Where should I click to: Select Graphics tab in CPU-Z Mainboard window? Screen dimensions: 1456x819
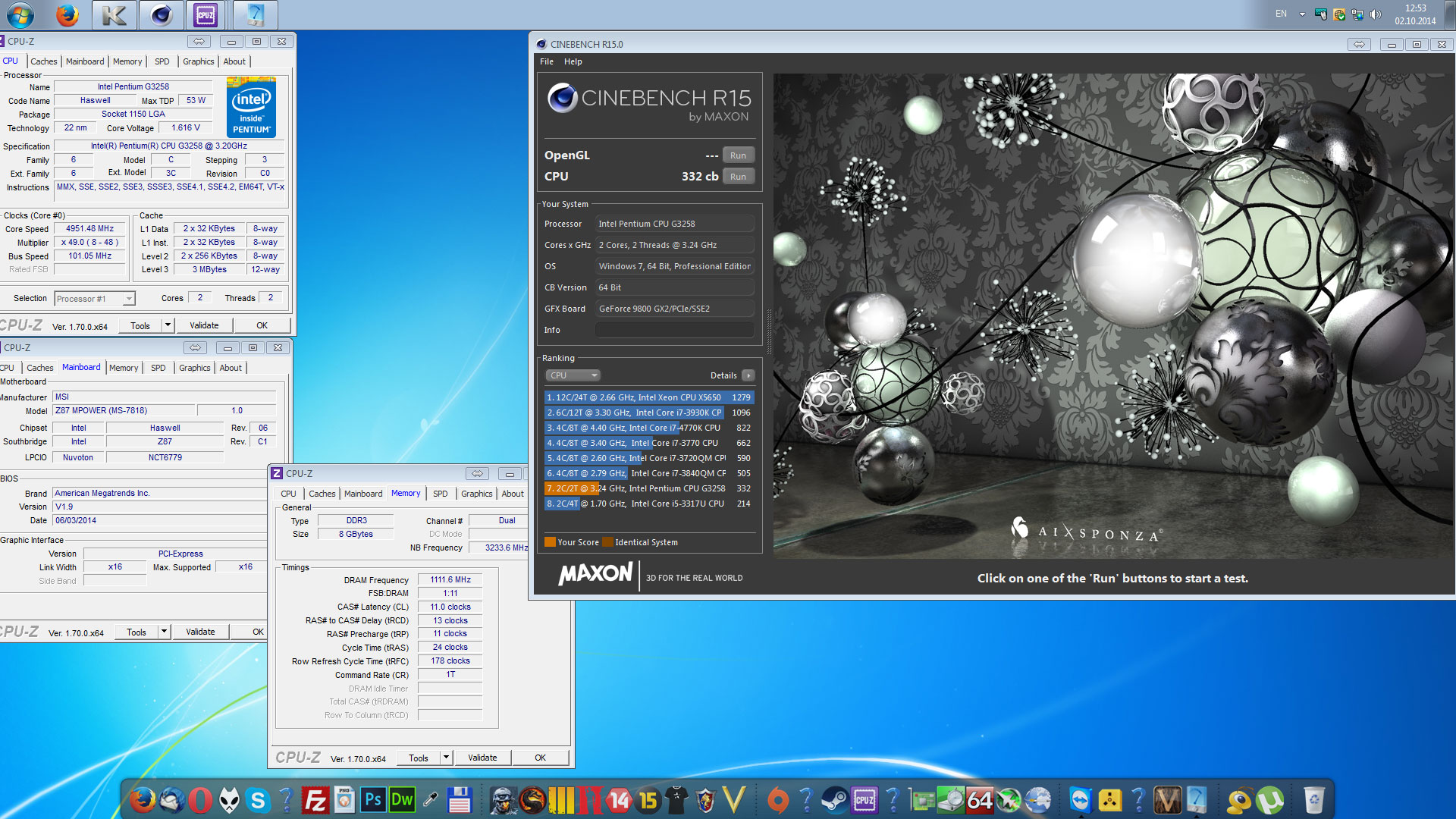tap(195, 368)
